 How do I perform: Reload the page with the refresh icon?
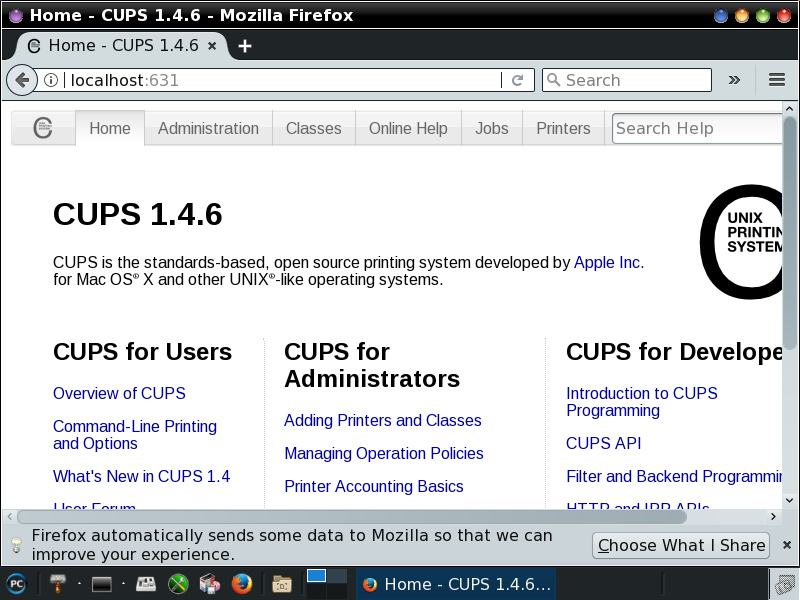(517, 80)
